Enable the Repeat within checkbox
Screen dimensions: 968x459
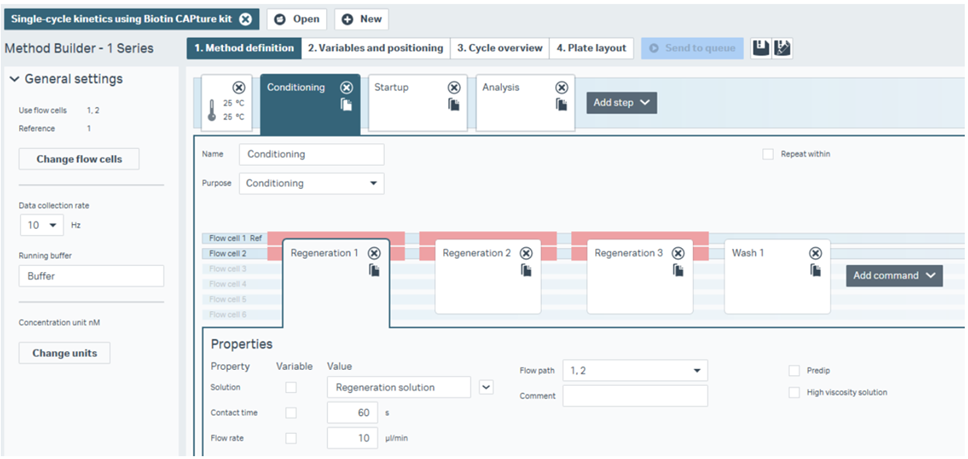tap(768, 154)
